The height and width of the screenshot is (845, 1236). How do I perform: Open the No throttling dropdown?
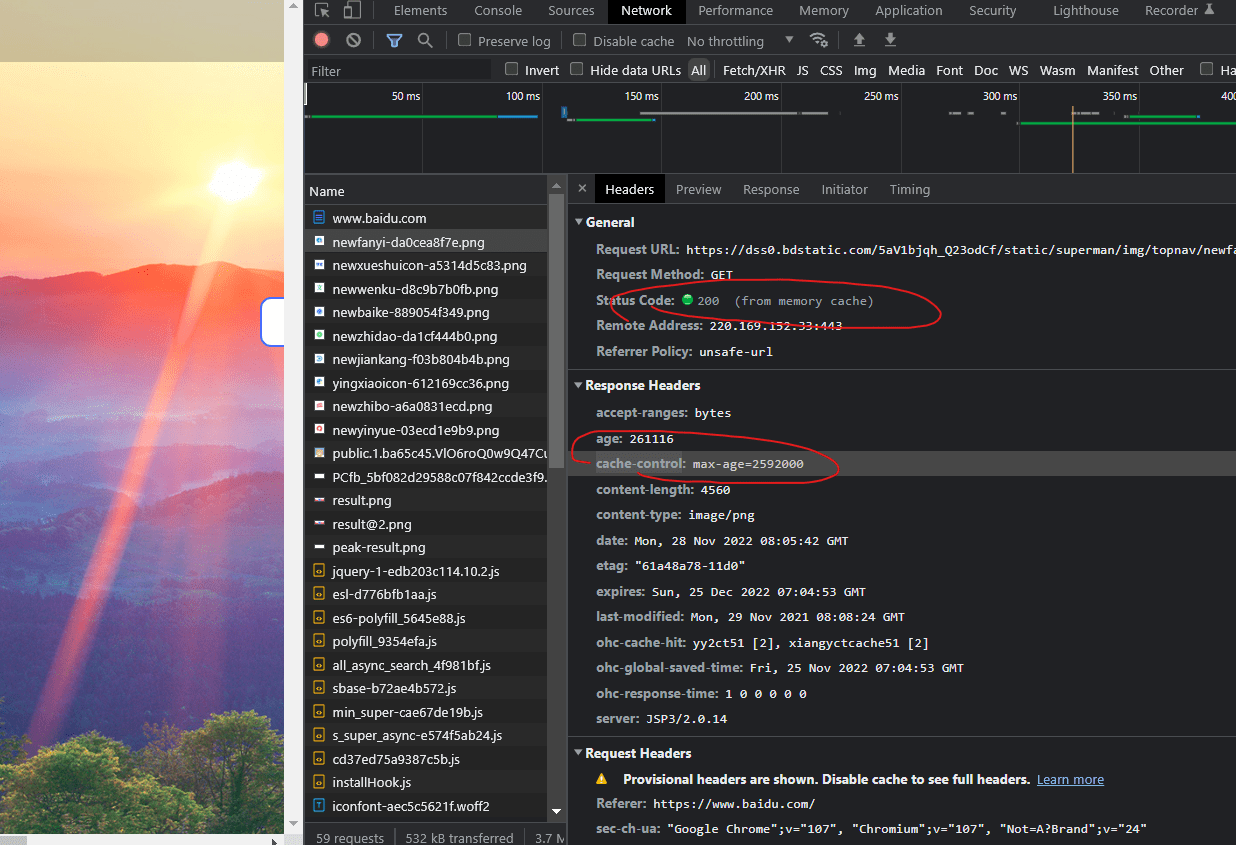tap(740, 41)
